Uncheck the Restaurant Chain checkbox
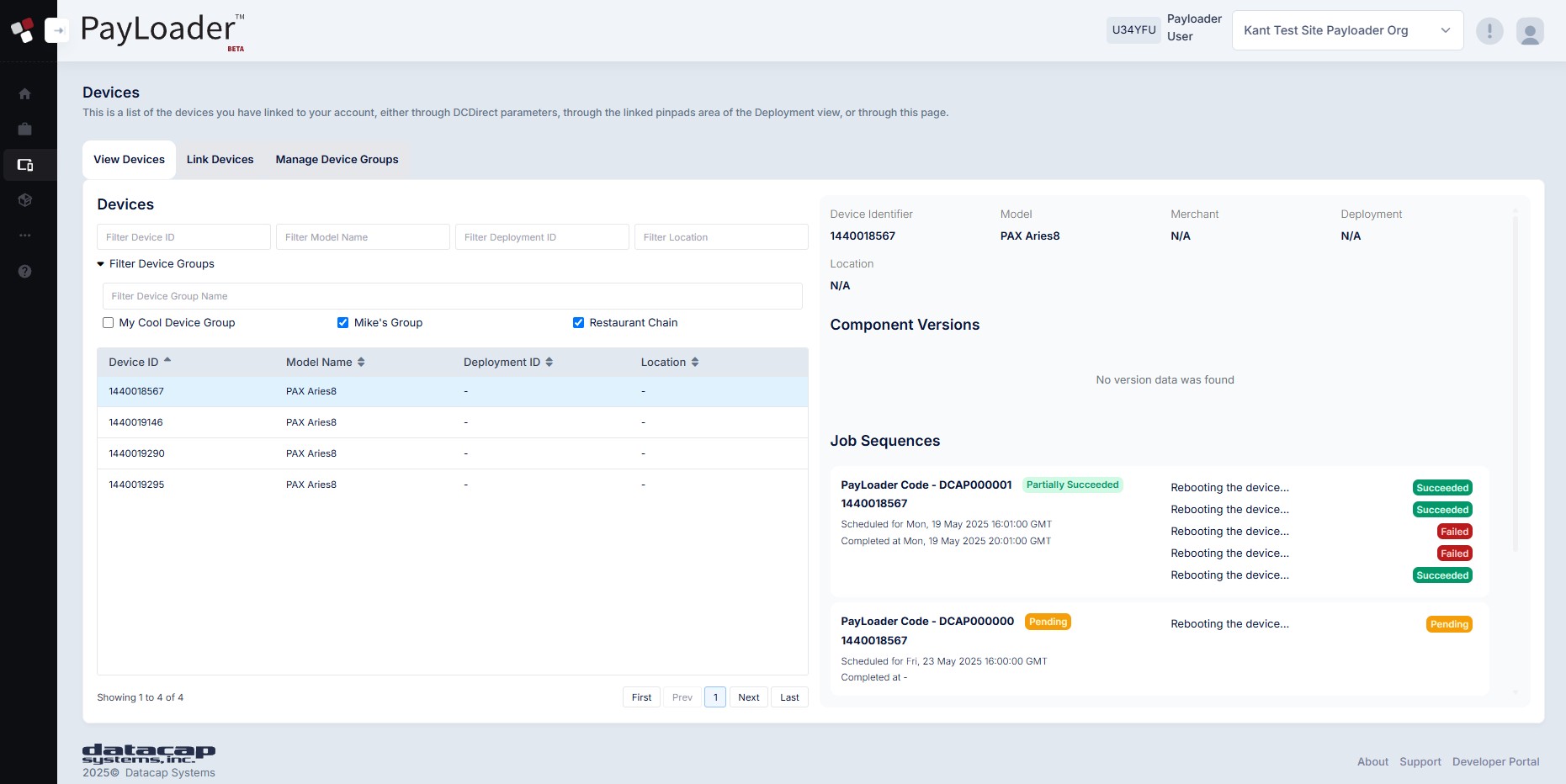This screenshot has height=784, width=1566. (x=578, y=322)
